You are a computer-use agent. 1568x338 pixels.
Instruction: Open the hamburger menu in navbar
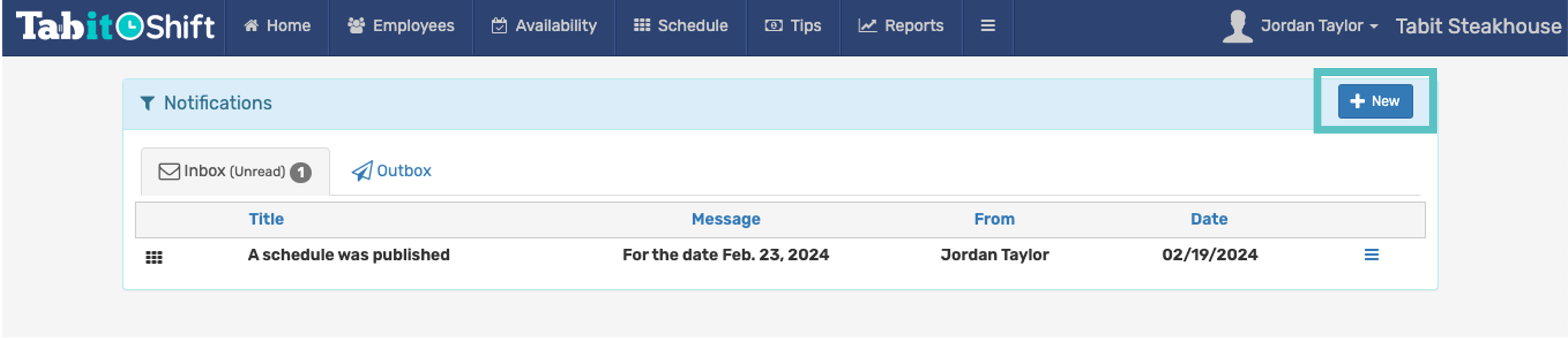click(x=988, y=26)
